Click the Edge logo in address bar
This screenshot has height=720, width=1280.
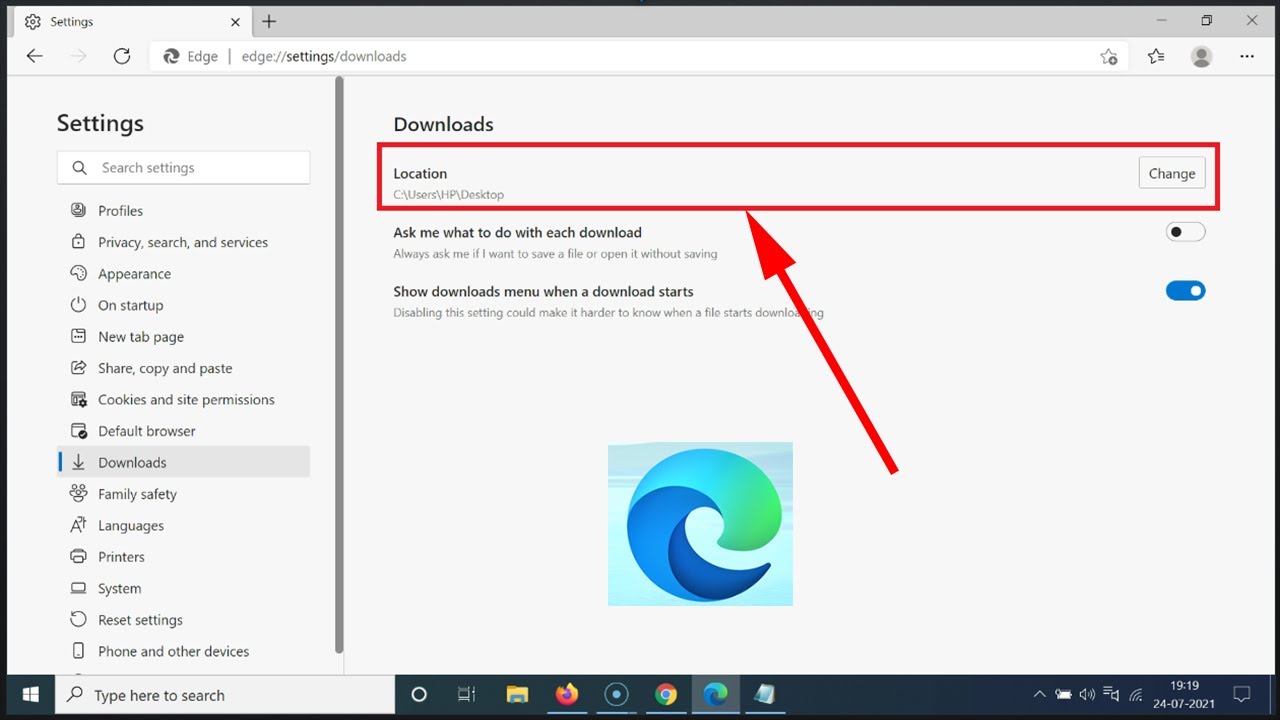[x=171, y=56]
